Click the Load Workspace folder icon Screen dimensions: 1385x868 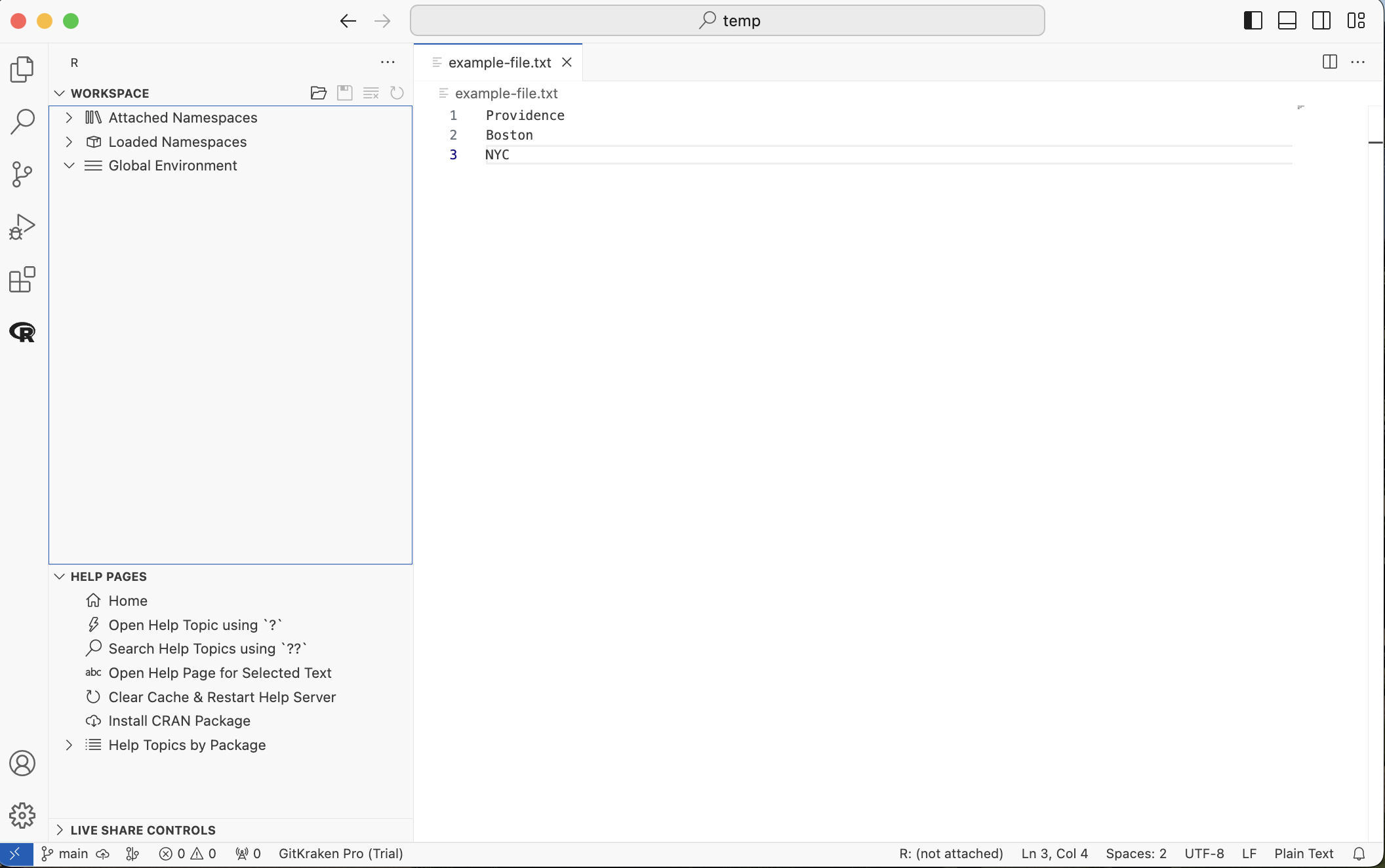319,93
